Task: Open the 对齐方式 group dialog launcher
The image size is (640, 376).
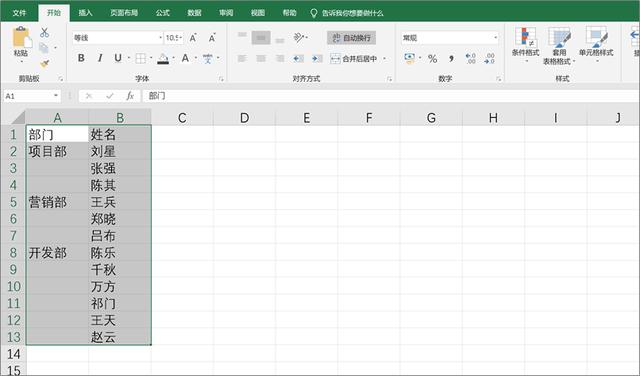Action: pyautogui.click(x=389, y=79)
